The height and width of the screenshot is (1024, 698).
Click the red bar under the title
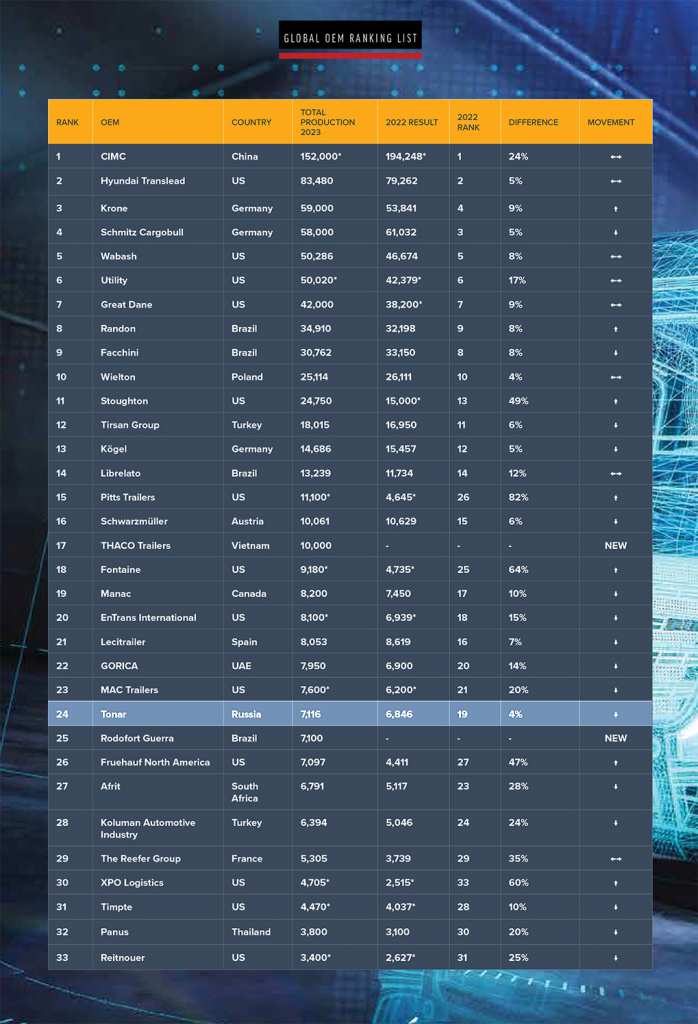[x=350, y=56]
